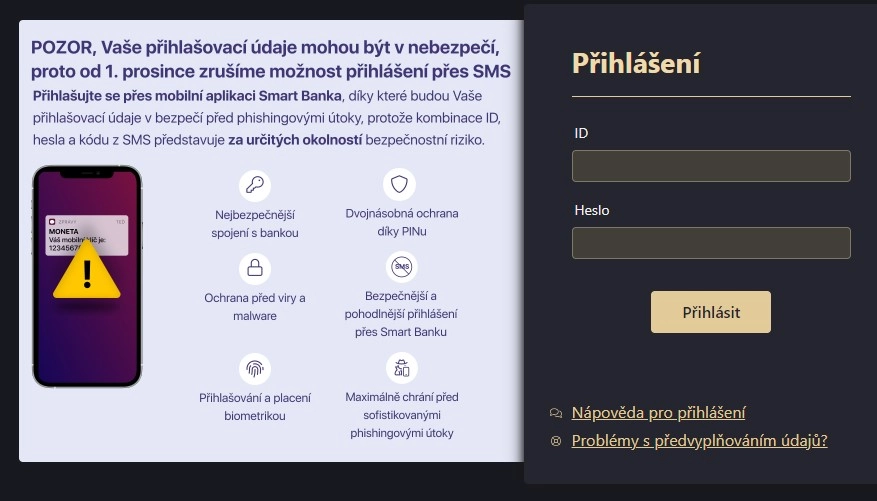
Task: Click the key icon for safest connection
Action: 255,185
